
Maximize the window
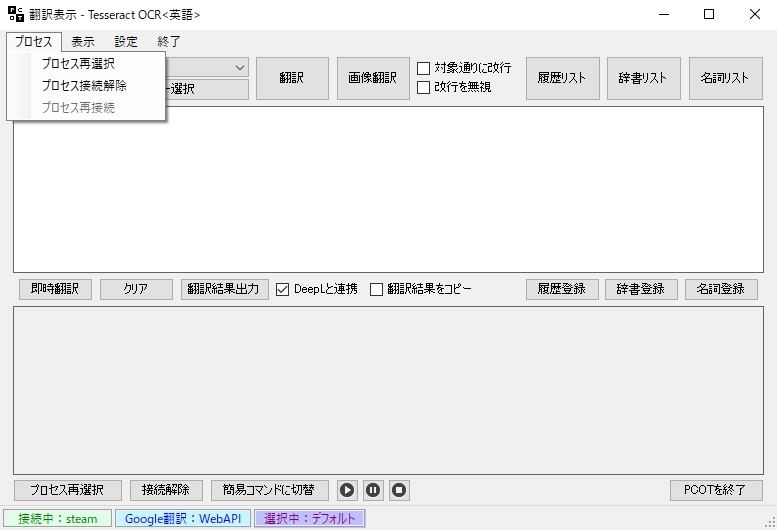[x=709, y=14]
